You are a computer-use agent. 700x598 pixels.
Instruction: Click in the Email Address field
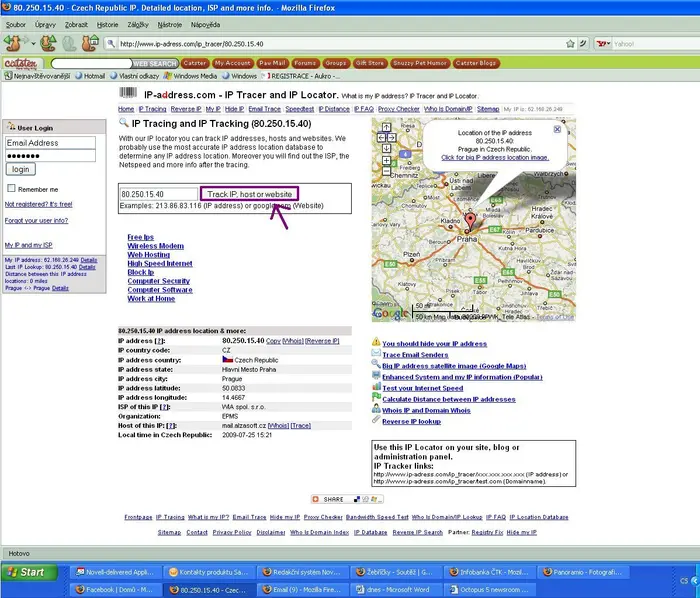point(50,143)
